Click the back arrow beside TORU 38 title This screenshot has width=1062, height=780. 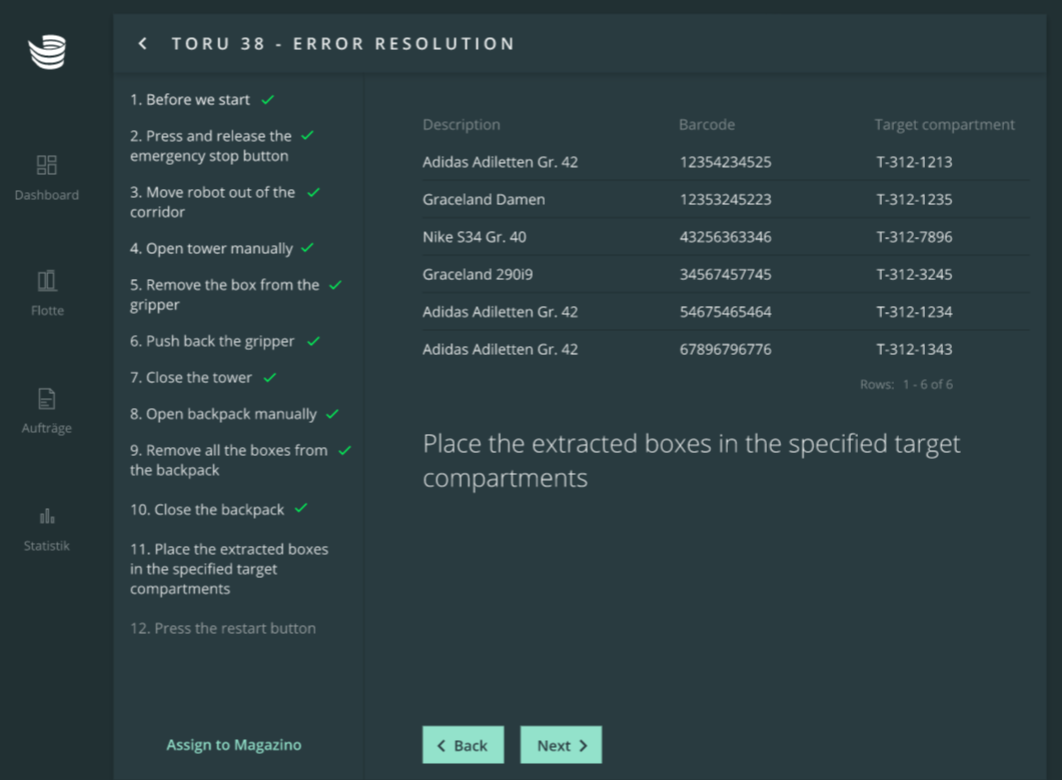click(143, 44)
